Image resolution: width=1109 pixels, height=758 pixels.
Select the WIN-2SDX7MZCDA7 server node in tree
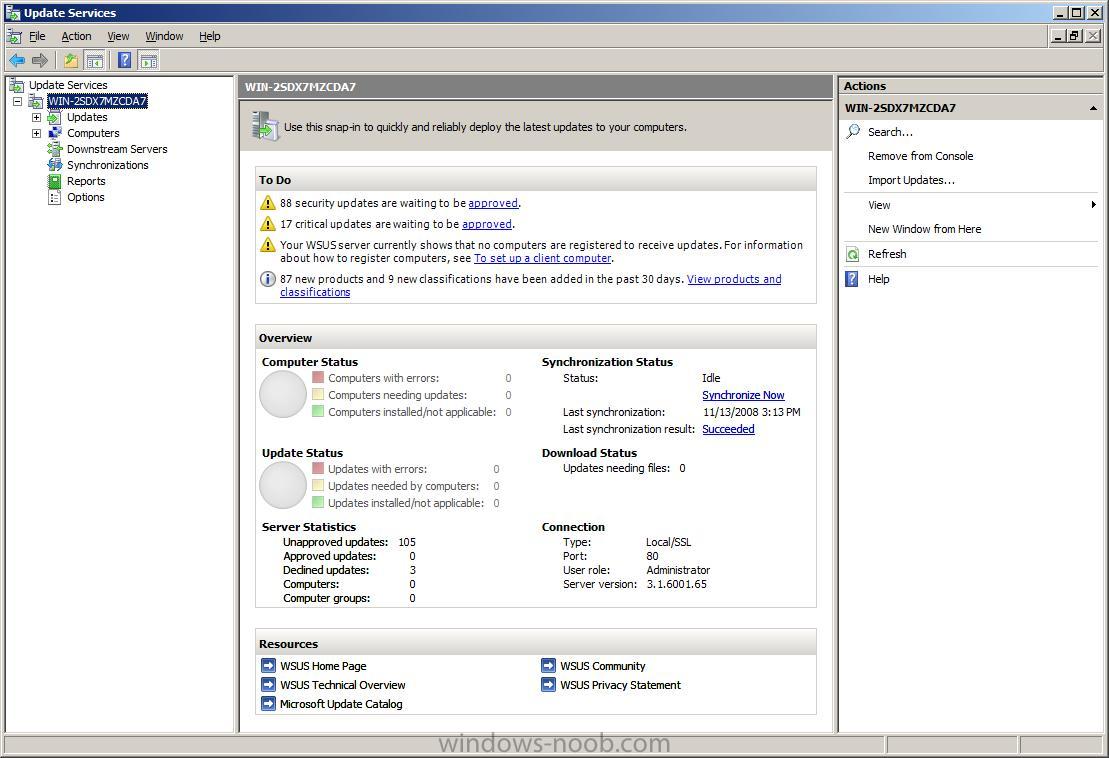[97, 101]
